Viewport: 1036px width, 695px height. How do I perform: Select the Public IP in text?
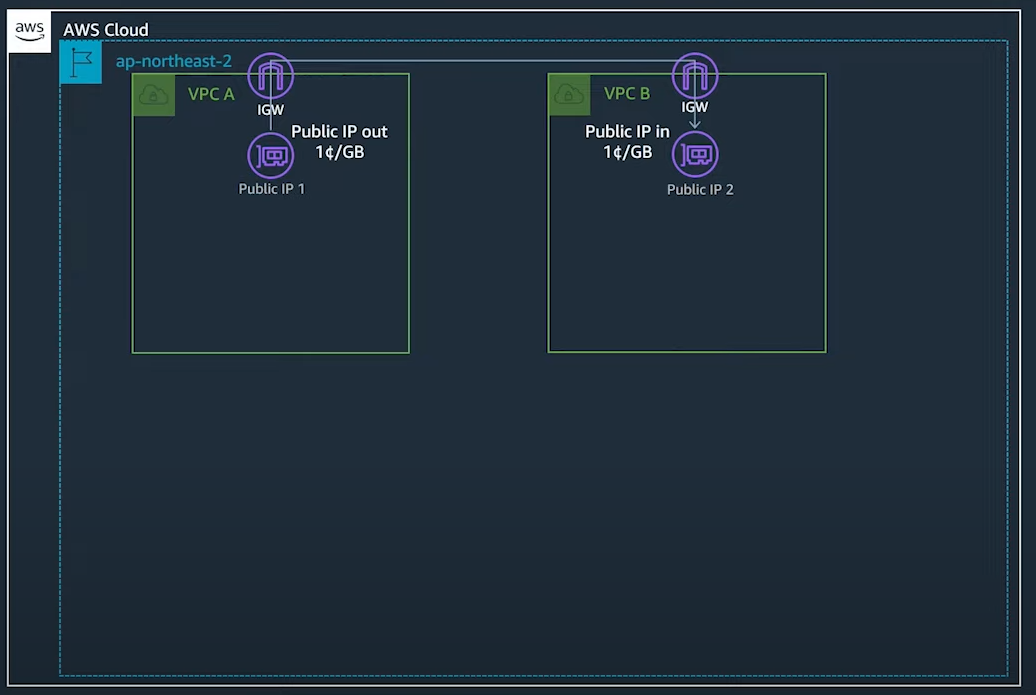[627, 132]
